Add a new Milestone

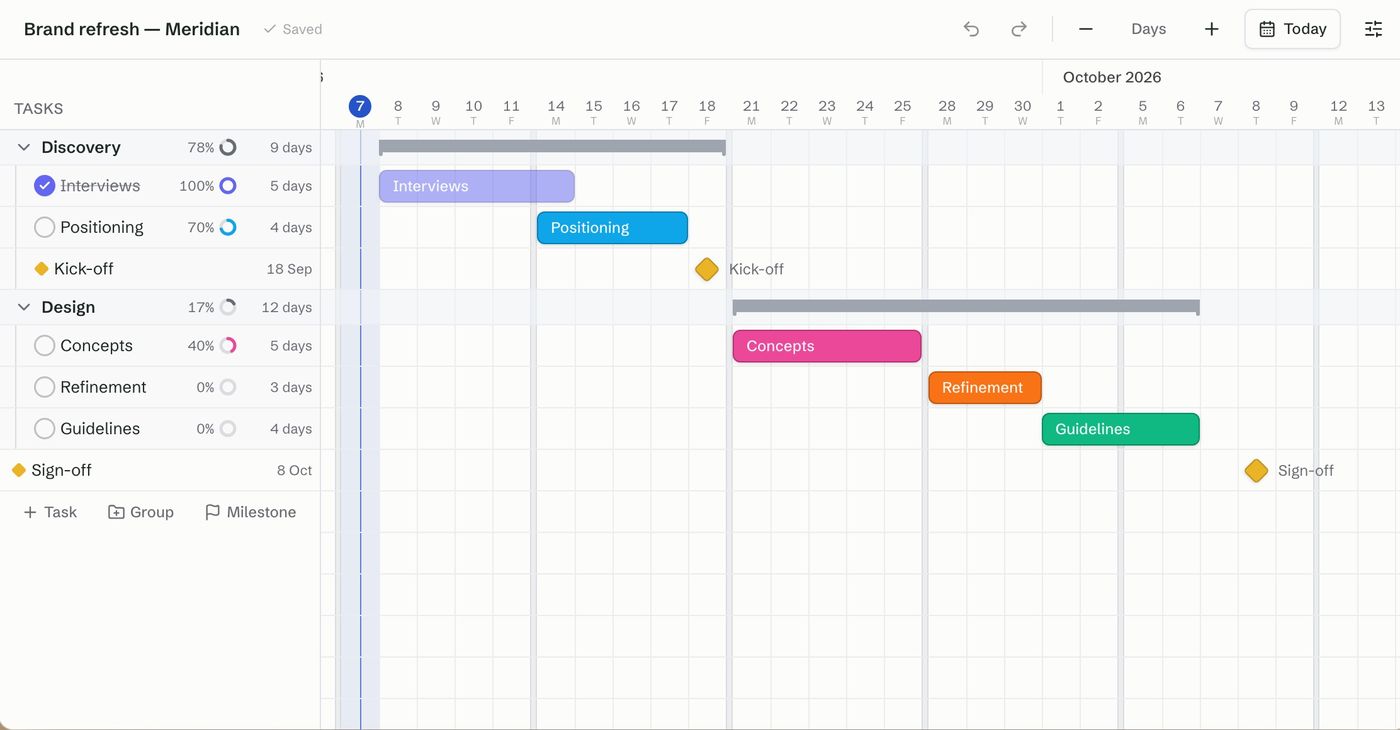click(x=250, y=512)
